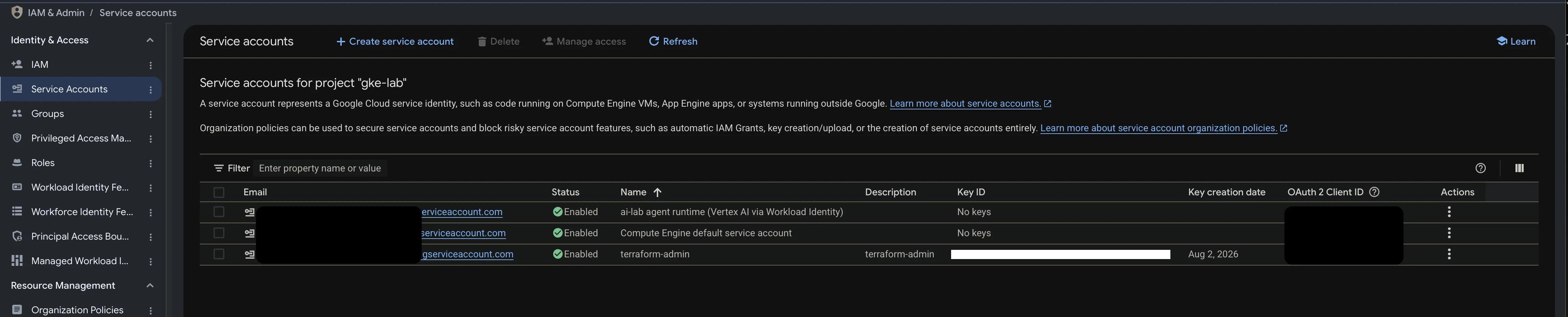Click the Principal Access Boundary icon
Image resolution: width=1568 pixels, height=317 pixels.
point(17,236)
